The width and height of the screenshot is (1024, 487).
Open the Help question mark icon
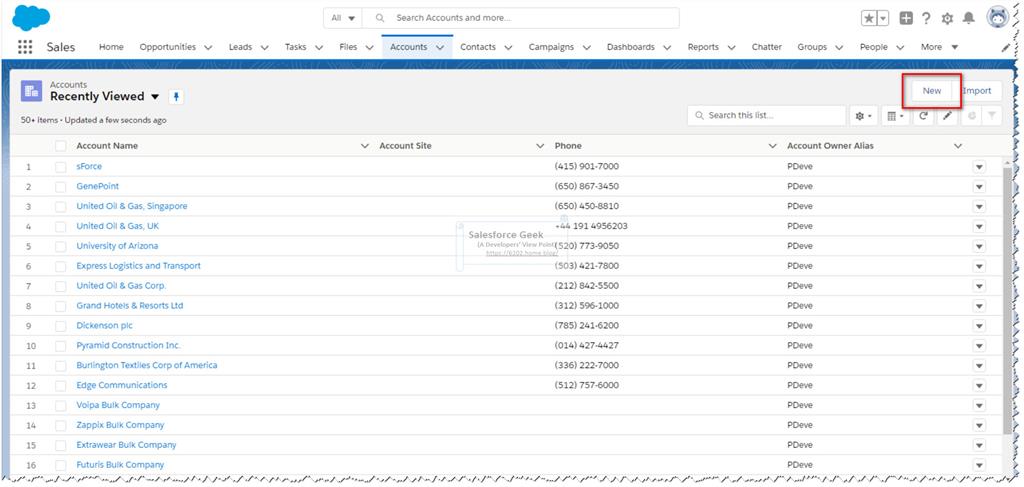(x=926, y=18)
